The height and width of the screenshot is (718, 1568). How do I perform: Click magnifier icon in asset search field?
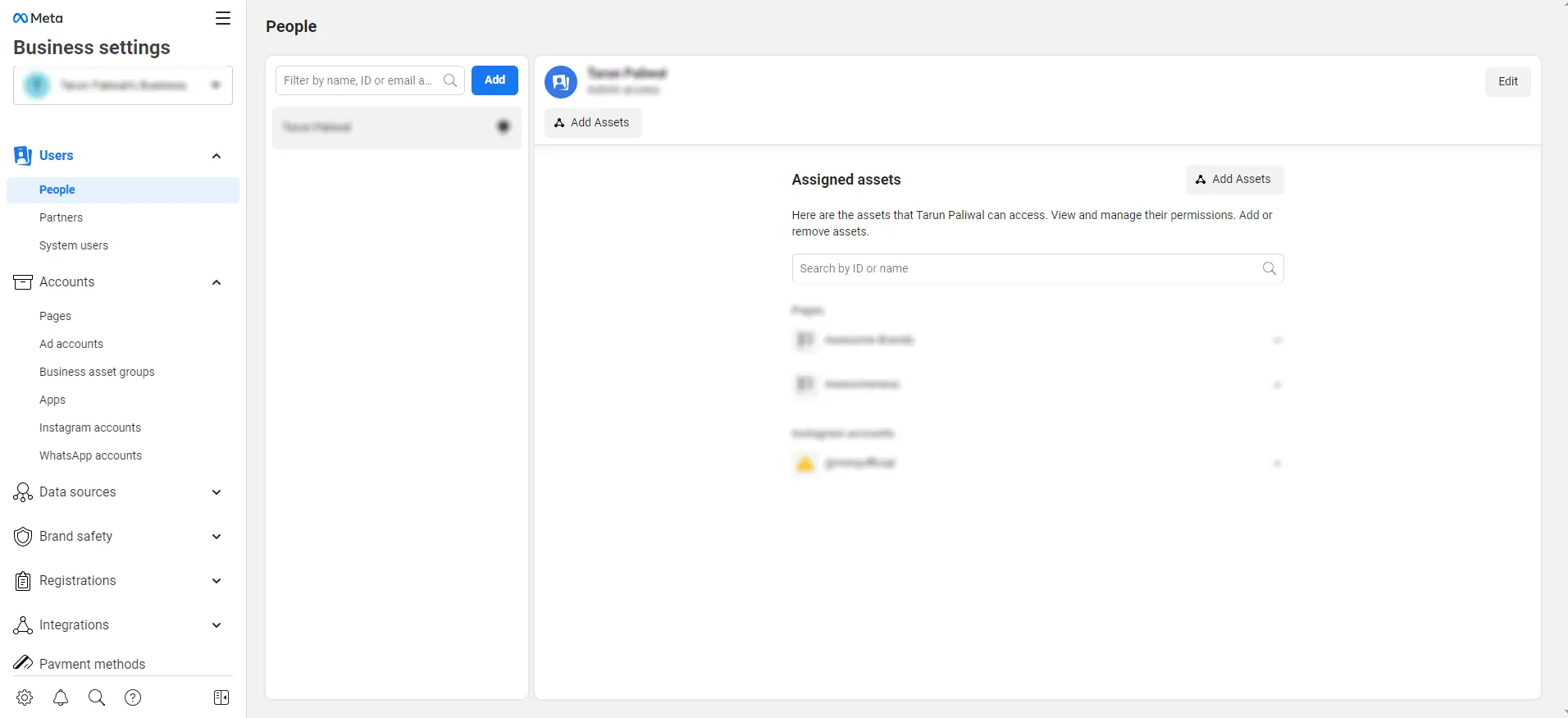[x=1269, y=268]
